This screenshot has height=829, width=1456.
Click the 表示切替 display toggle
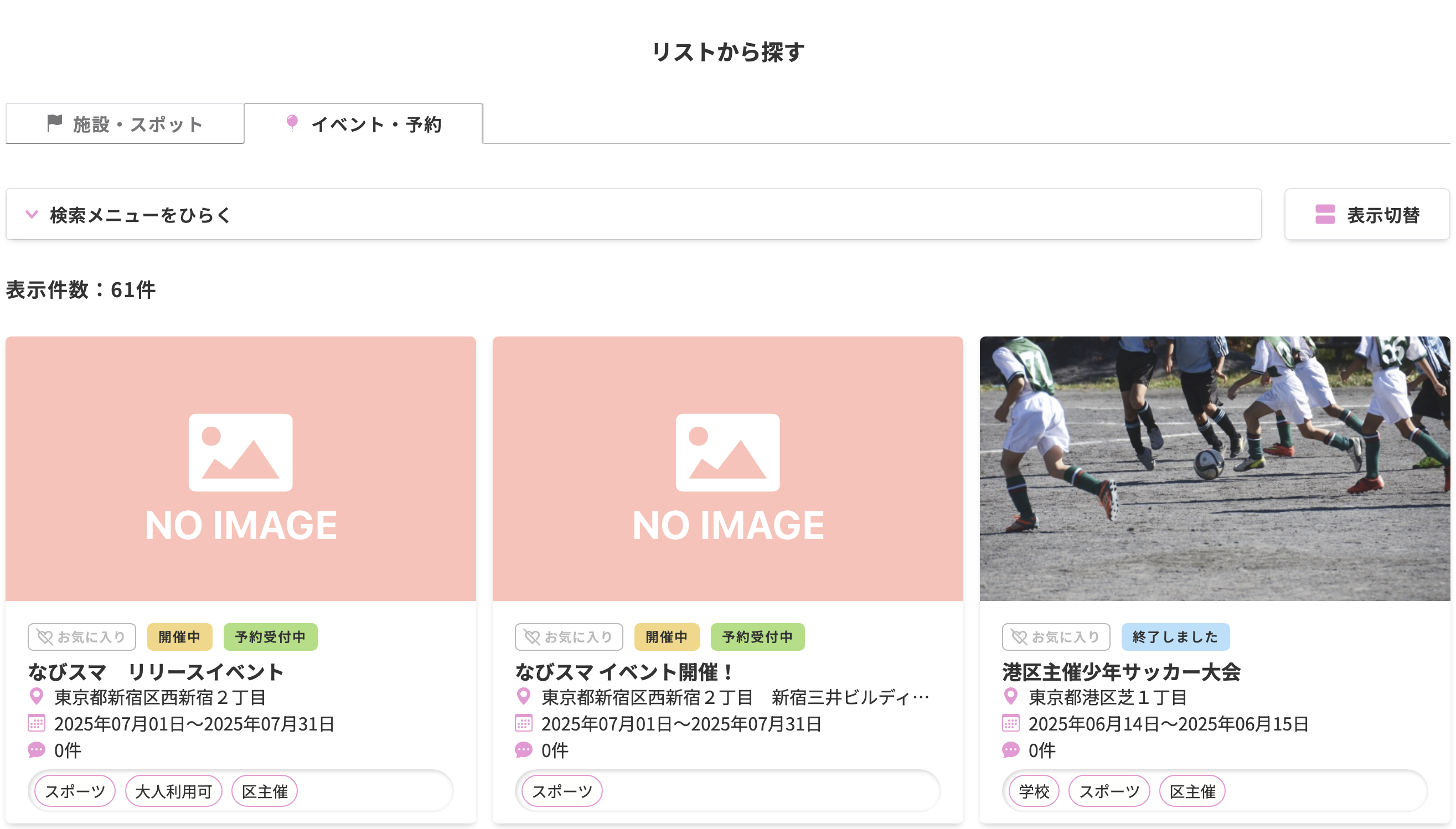[1367, 215]
